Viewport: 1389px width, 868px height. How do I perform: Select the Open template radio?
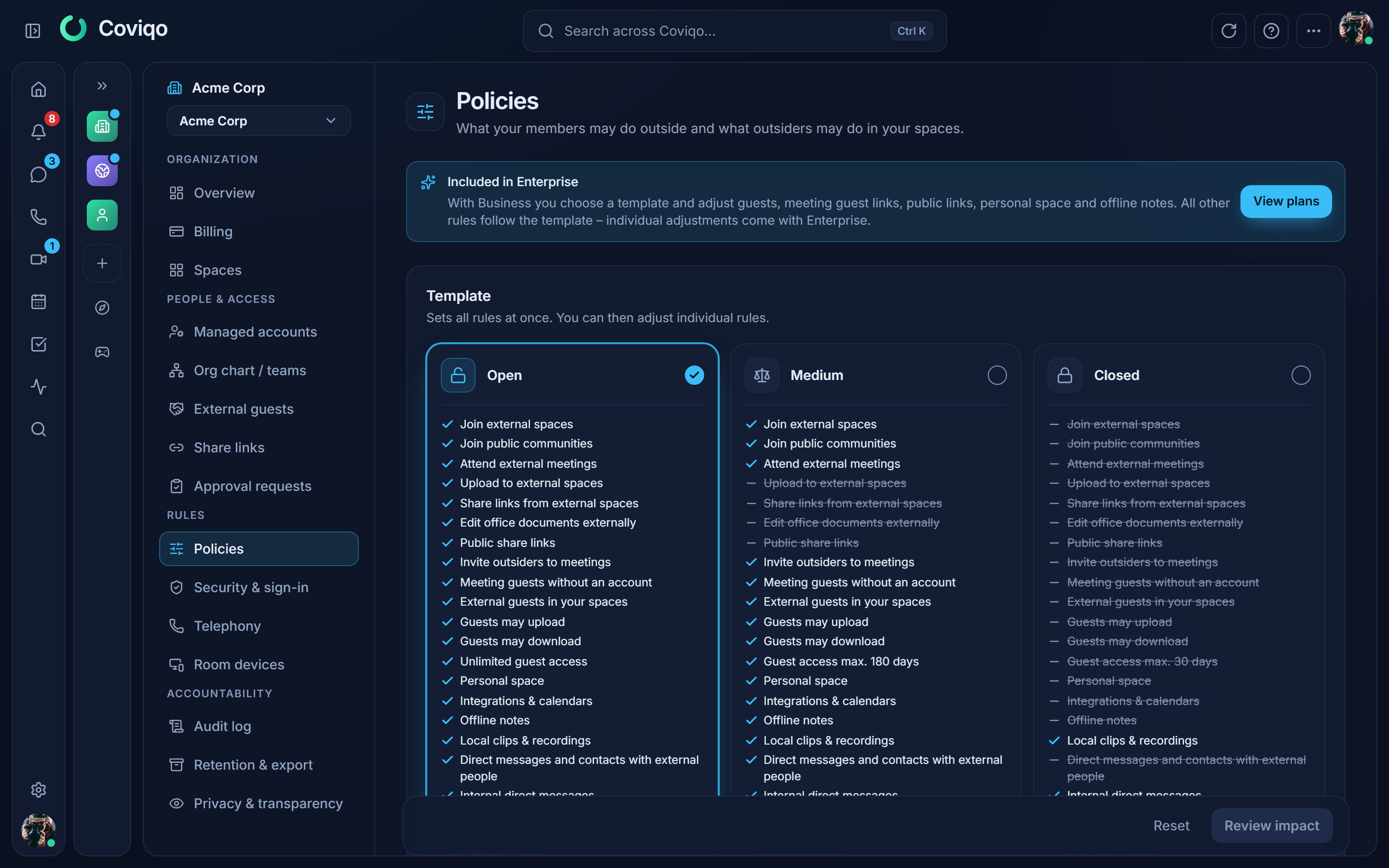point(694,376)
